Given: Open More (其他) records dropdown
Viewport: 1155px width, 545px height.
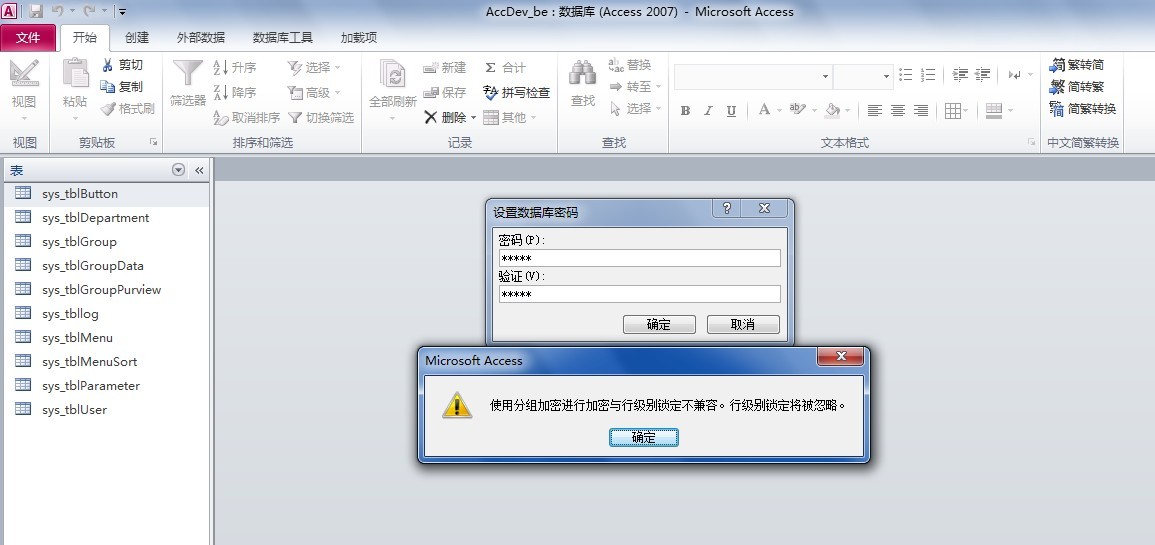Looking at the screenshot, I should pyautogui.click(x=510, y=118).
